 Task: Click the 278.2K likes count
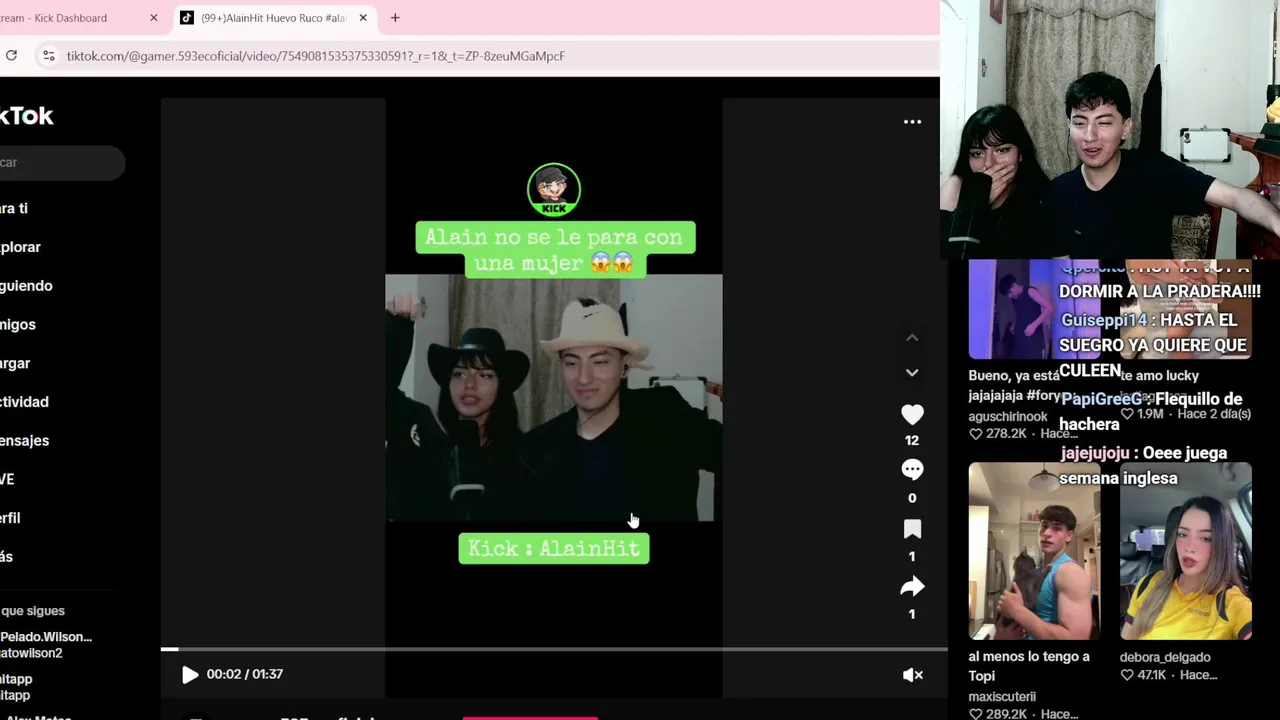[1005, 434]
